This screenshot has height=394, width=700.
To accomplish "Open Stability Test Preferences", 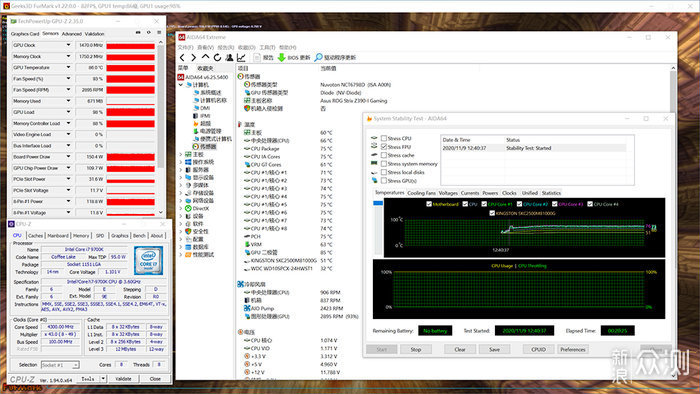I will tap(573, 349).
